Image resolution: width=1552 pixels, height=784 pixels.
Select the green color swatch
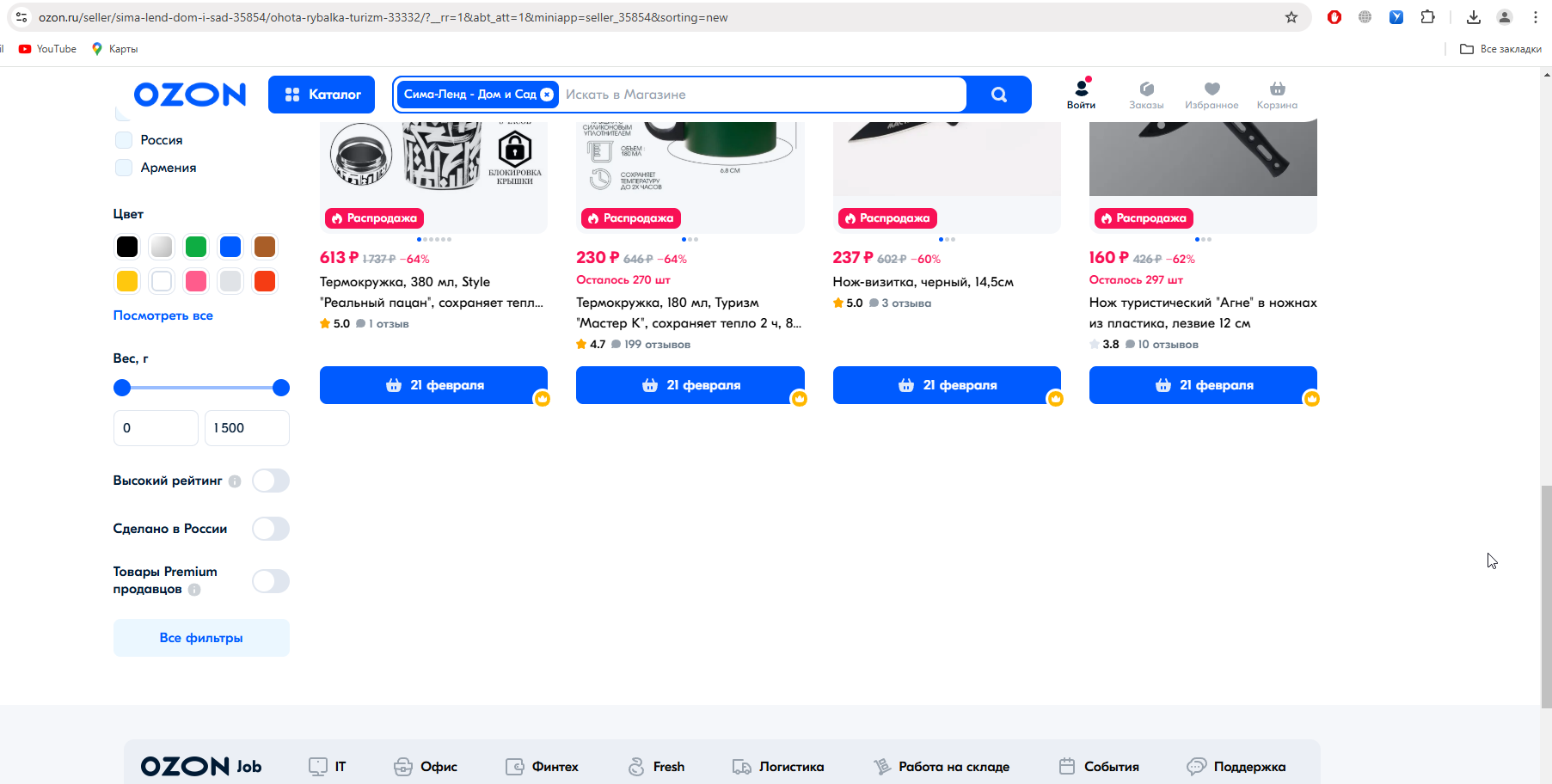click(196, 247)
